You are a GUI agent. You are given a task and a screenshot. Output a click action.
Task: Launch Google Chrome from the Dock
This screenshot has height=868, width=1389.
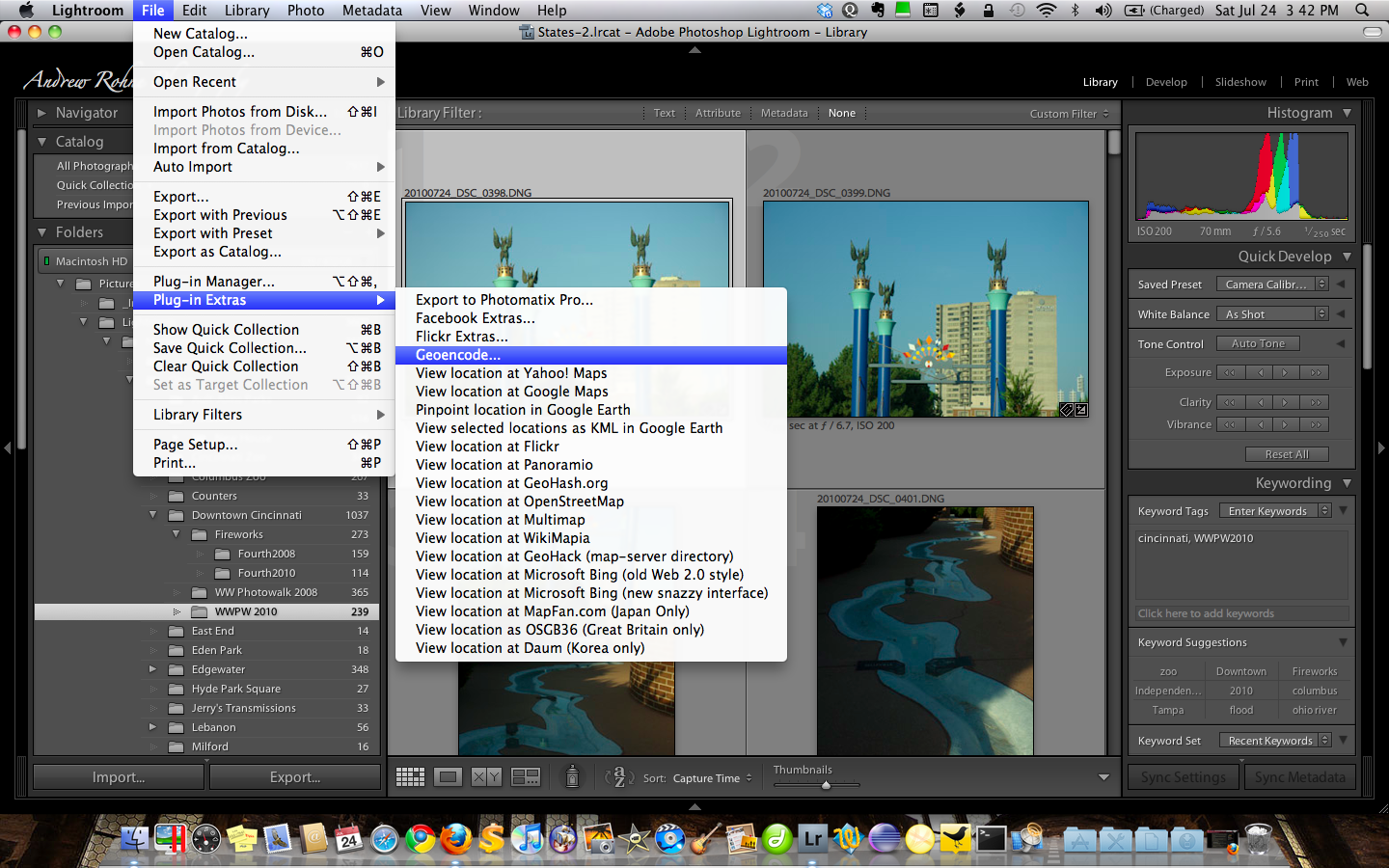[421, 838]
